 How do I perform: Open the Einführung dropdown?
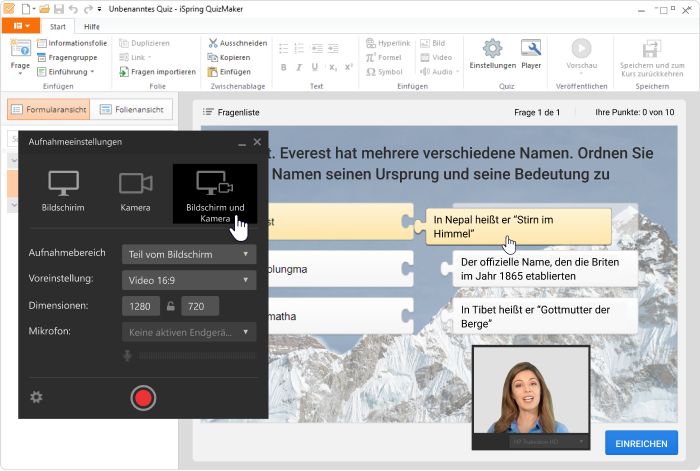coord(66,72)
